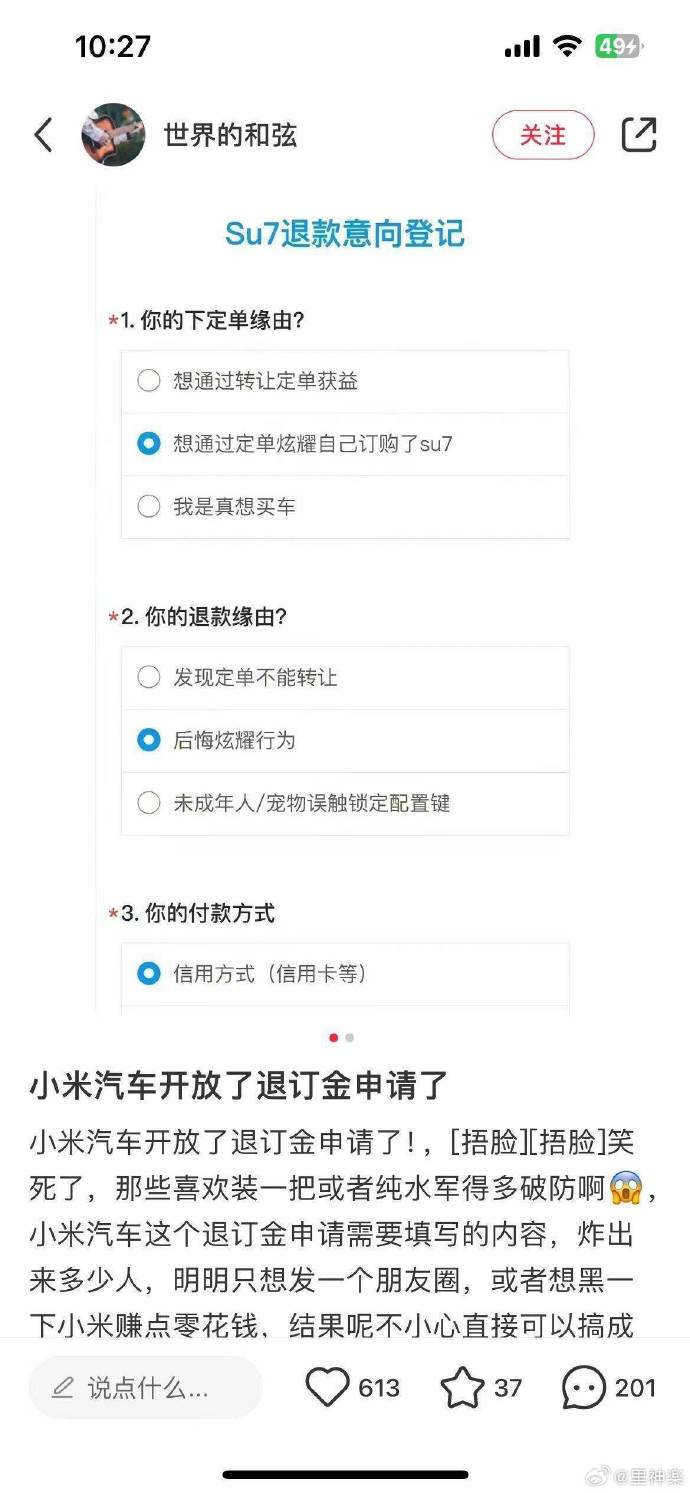Tap the battery indicator in status bar
Viewport: 690px width, 1493px height.
coord(617,46)
